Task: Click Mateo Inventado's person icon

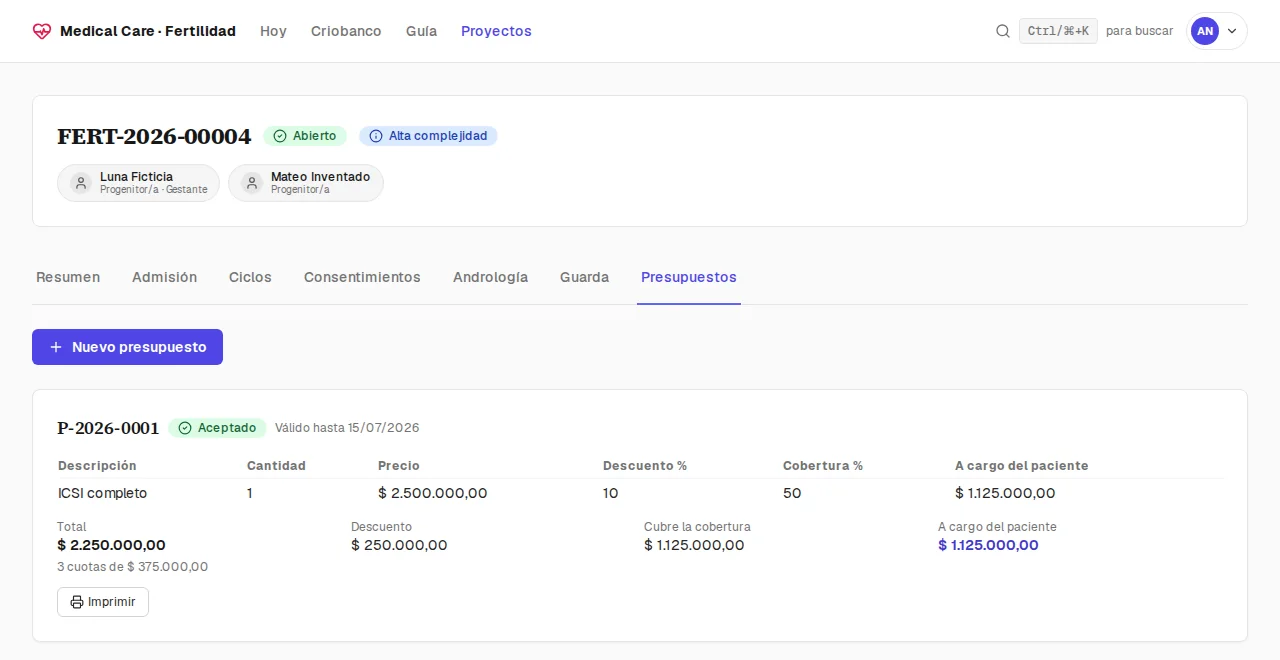Action: [252, 183]
